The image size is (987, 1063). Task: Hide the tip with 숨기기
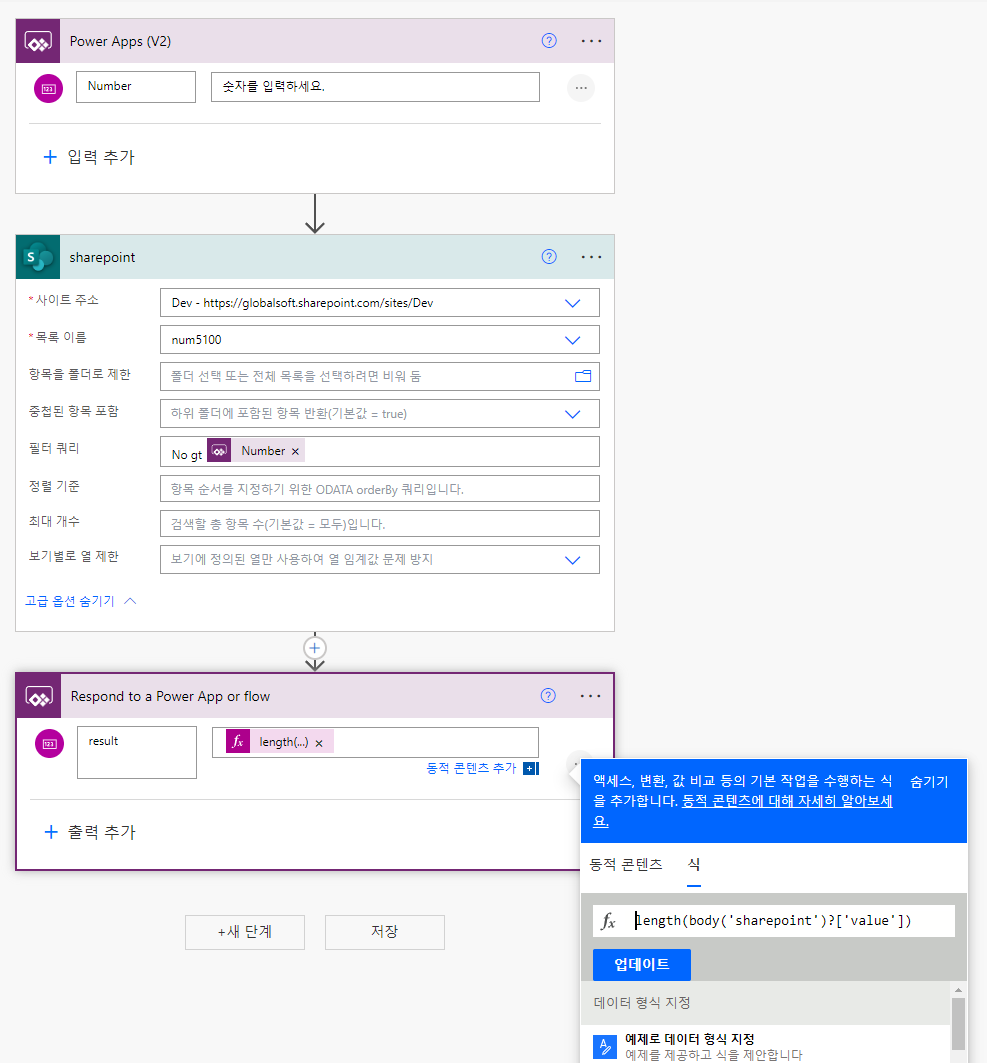click(x=929, y=782)
